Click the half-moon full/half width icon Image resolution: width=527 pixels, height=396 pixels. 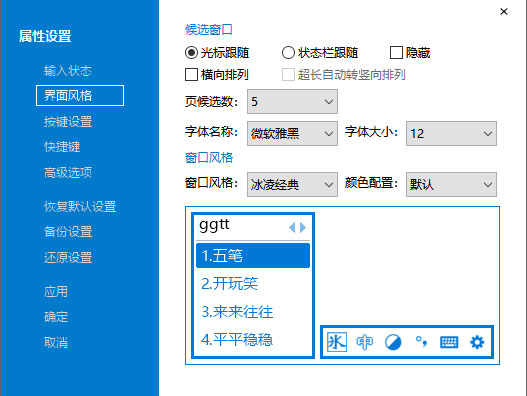(393, 342)
